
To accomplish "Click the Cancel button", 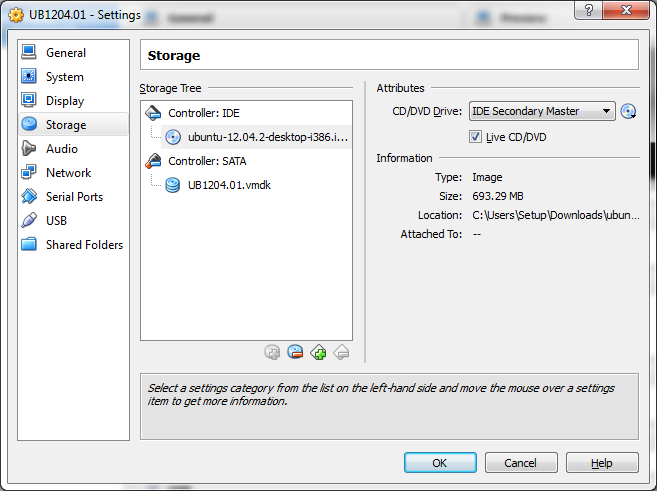I will pyautogui.click(x=520, y=463).
